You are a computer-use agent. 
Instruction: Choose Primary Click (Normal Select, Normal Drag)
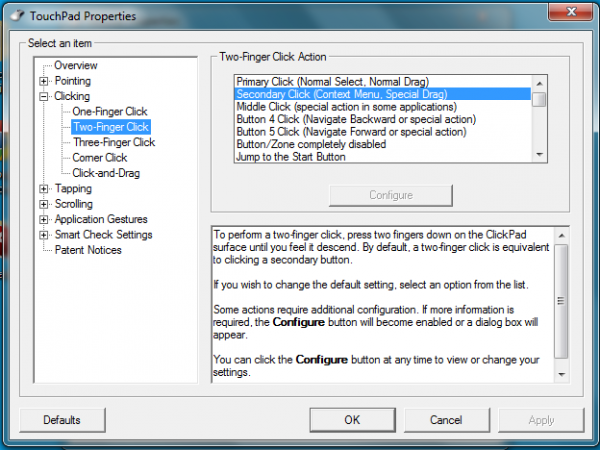coord(383,82)
